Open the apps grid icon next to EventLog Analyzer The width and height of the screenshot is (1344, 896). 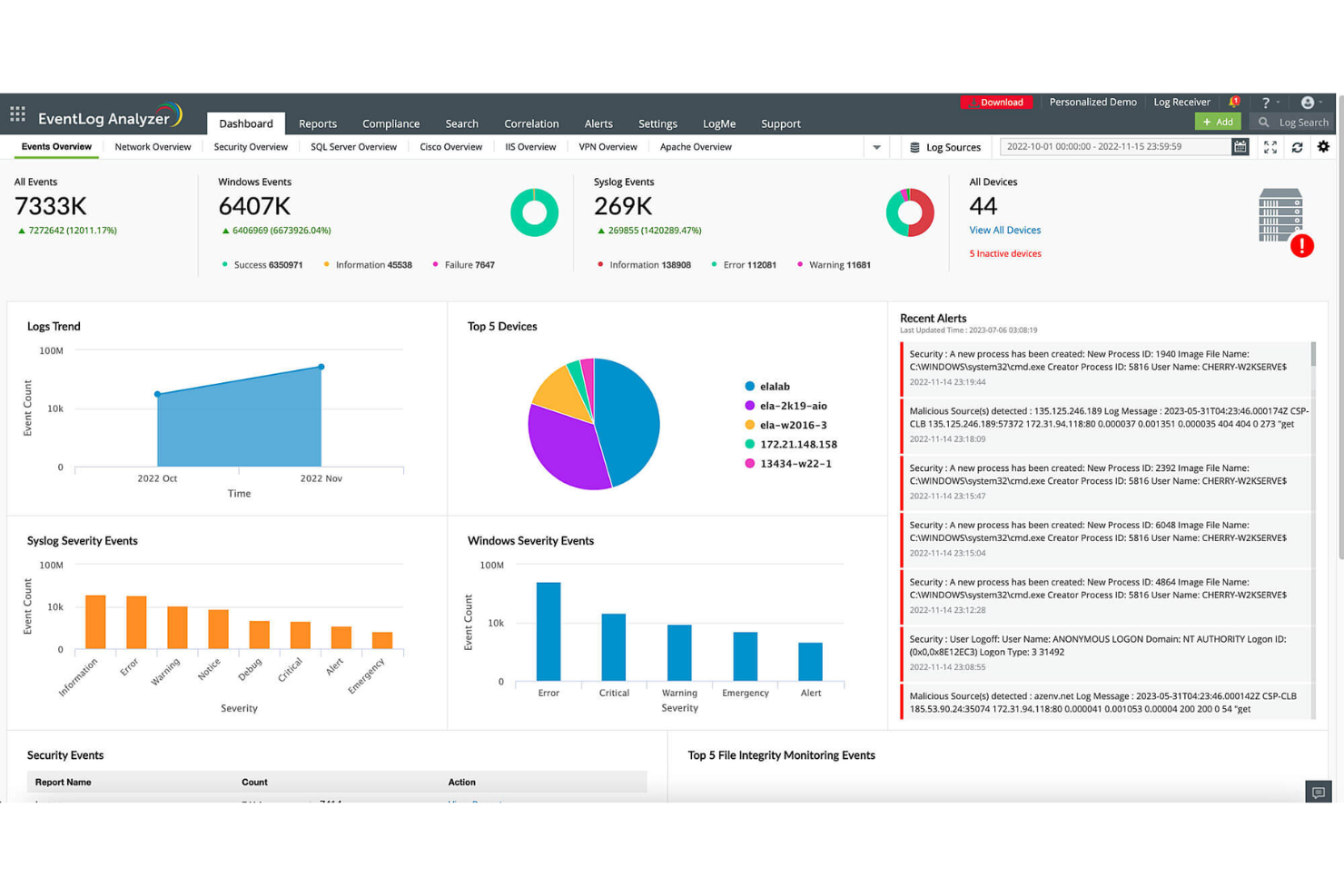16,113
